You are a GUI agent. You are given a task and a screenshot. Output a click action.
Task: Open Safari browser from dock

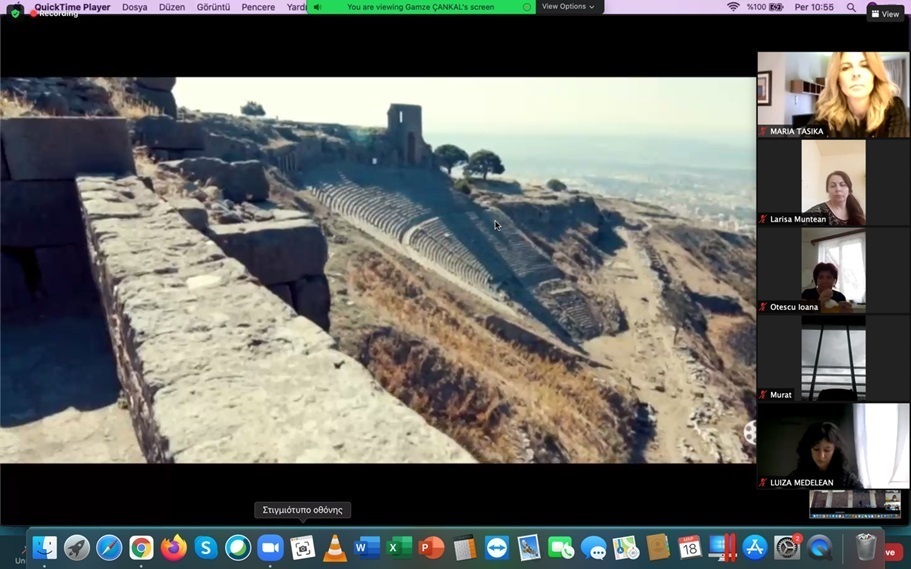(109, 547)
